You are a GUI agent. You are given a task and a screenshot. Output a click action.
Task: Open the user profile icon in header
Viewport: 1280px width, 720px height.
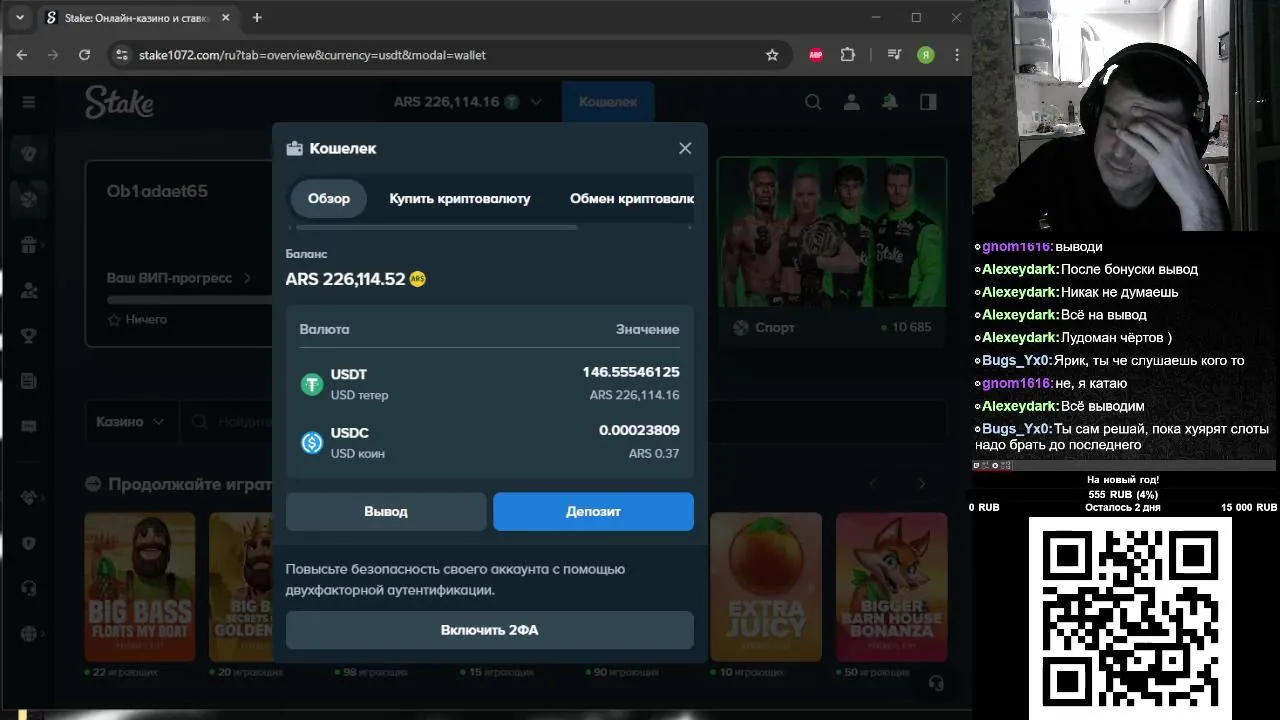click(x=851, y=102)
